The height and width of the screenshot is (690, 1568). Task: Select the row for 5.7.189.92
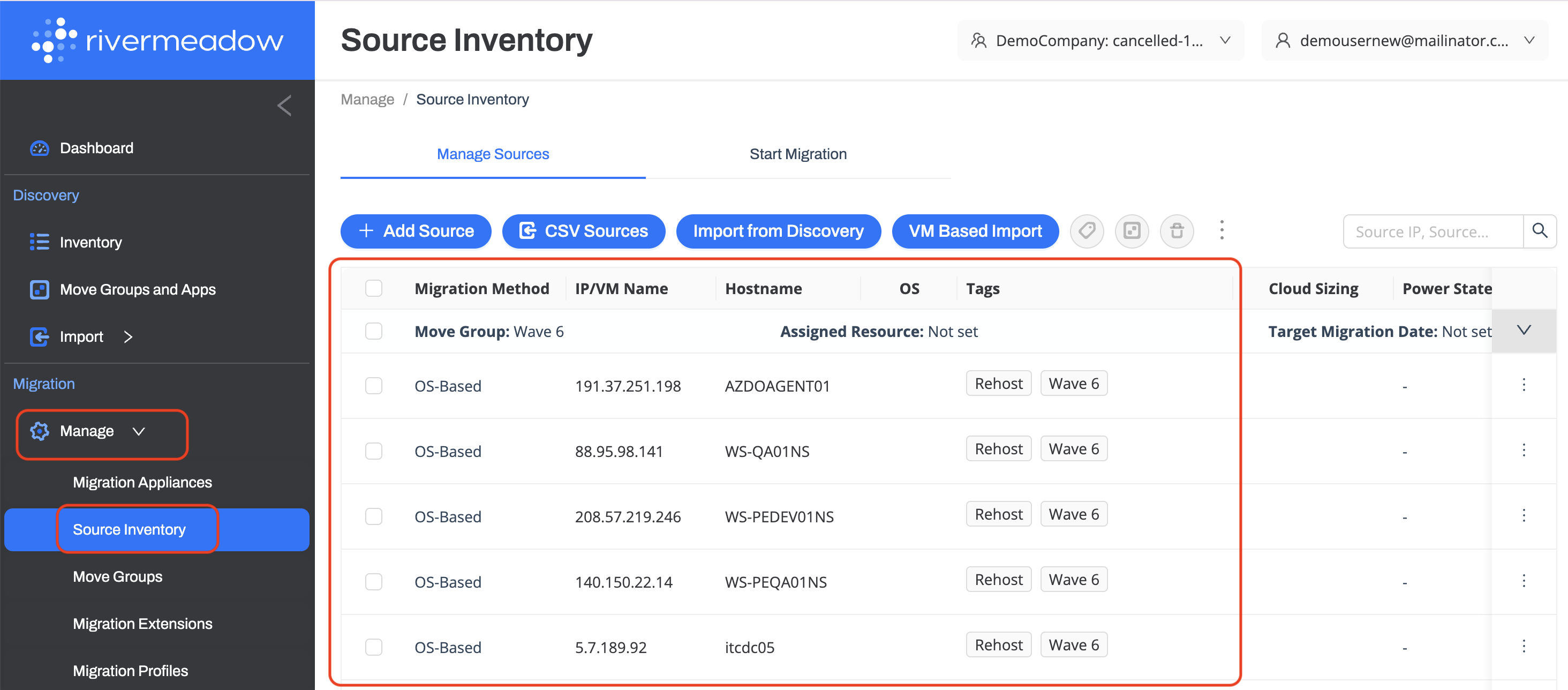click(x=374, y=647)
